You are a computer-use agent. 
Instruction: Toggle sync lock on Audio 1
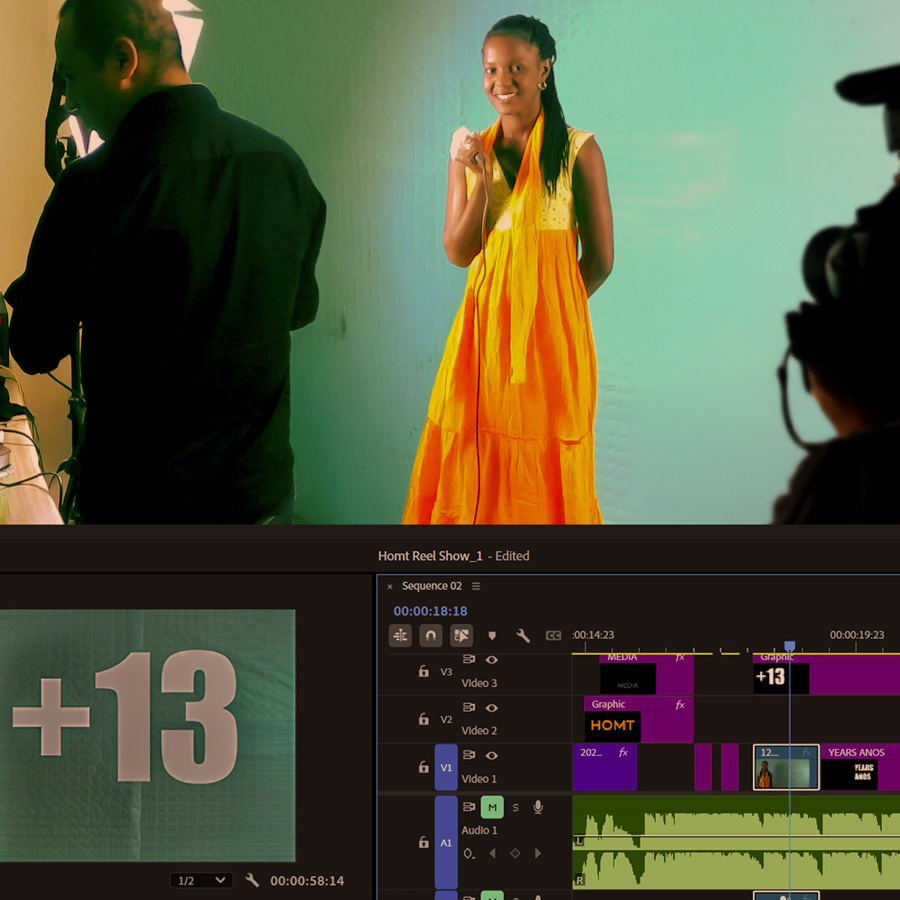[x=469, y=807]
